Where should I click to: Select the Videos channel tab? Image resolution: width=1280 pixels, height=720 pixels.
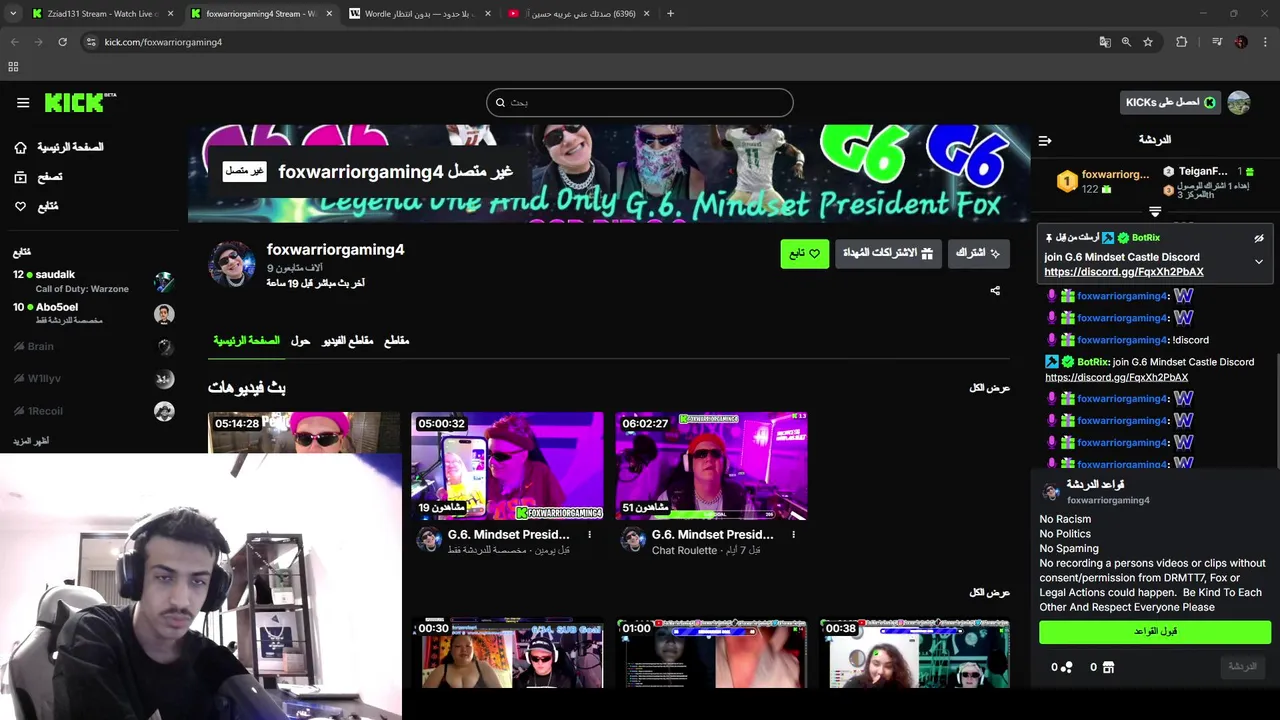[347, 341]
